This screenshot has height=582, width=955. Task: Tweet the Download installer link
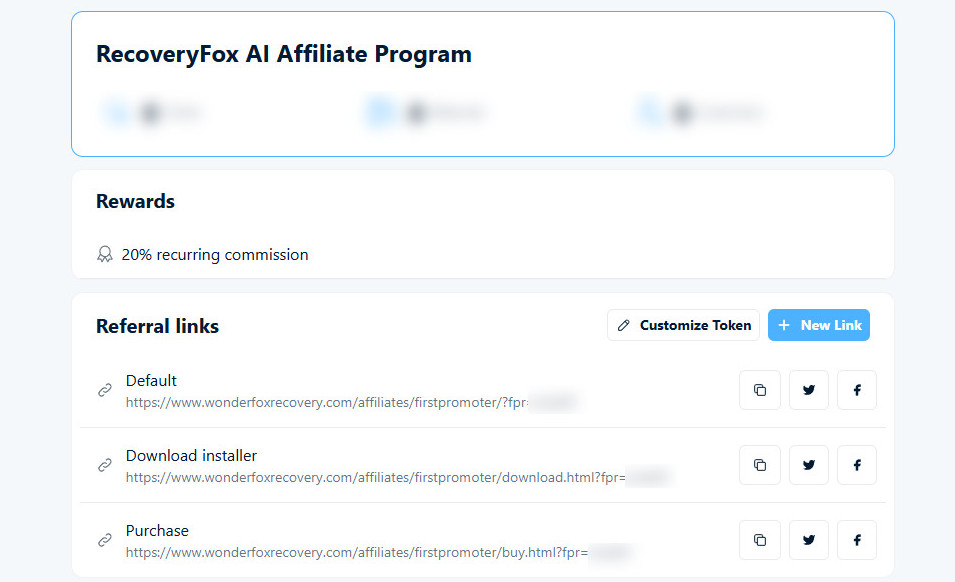pyautogui.click(x=809, y=465)
